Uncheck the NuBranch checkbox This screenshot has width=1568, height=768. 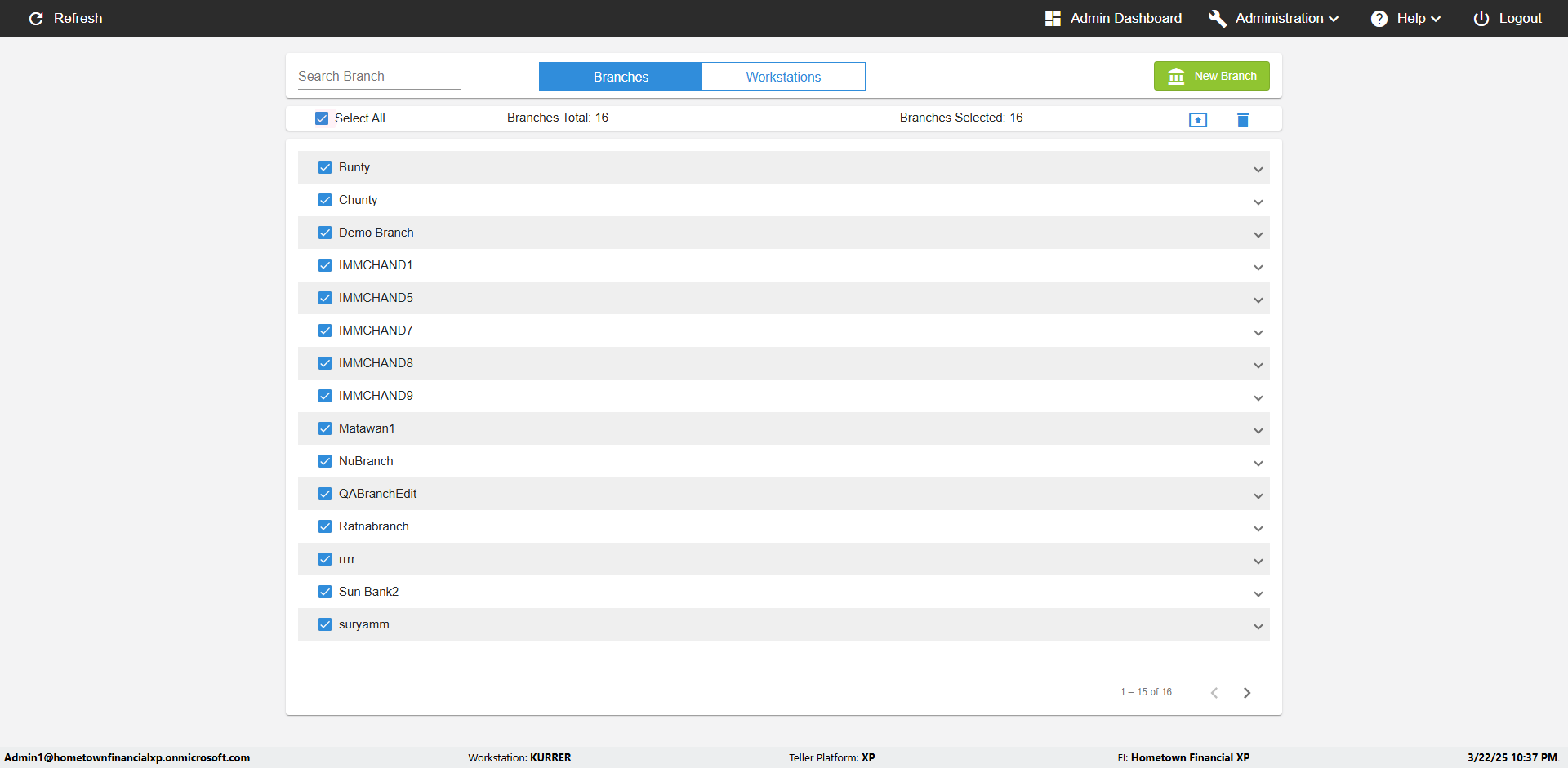325,461
